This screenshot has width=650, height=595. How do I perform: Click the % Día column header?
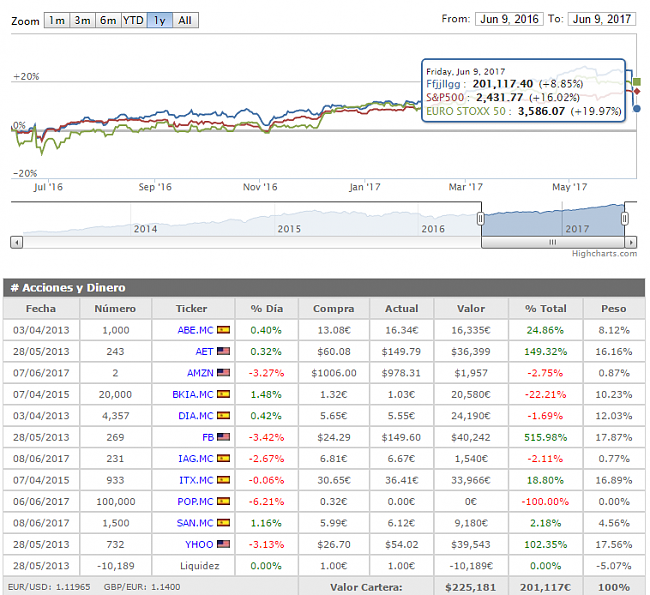pyautogui.click(x=267, y=309)
